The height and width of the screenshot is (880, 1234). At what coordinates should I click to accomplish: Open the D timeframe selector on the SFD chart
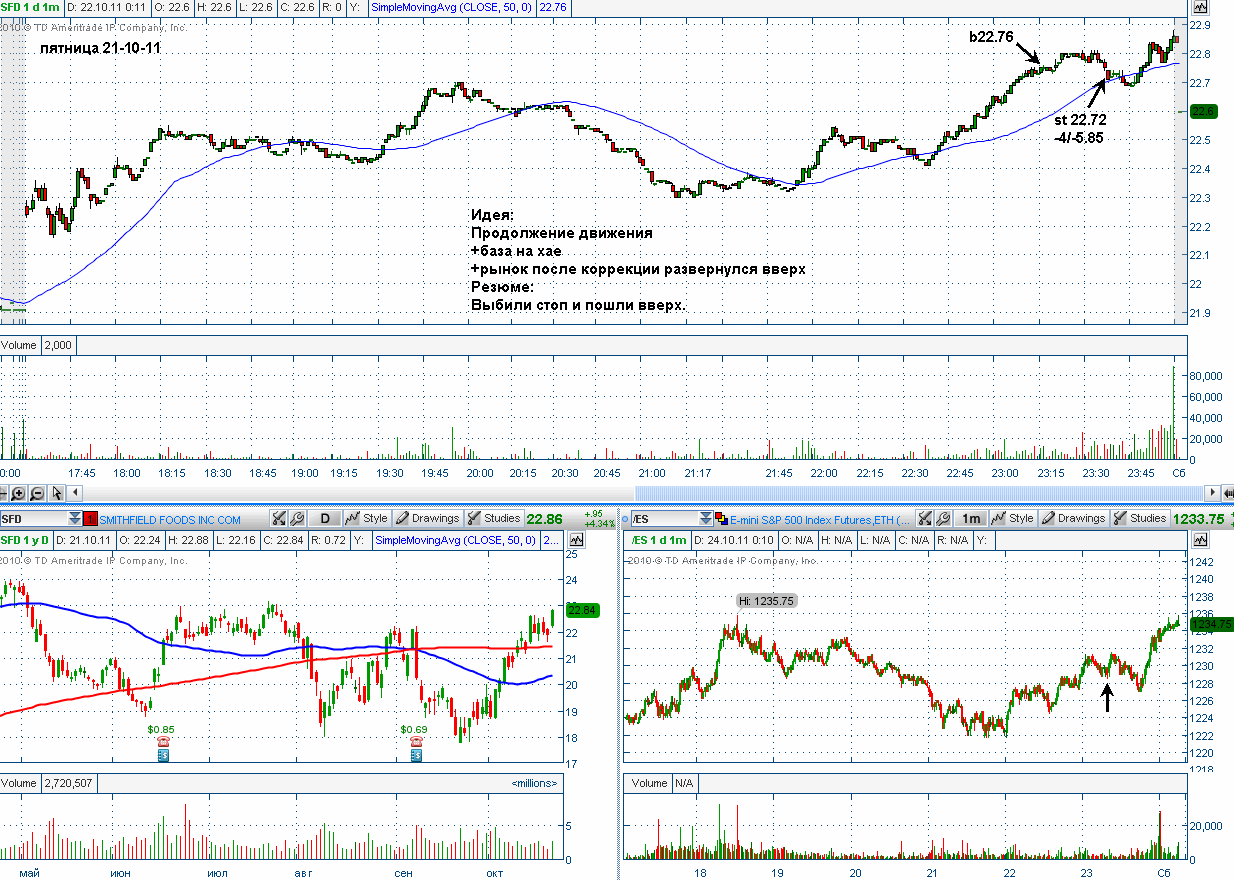click(324, 518)
